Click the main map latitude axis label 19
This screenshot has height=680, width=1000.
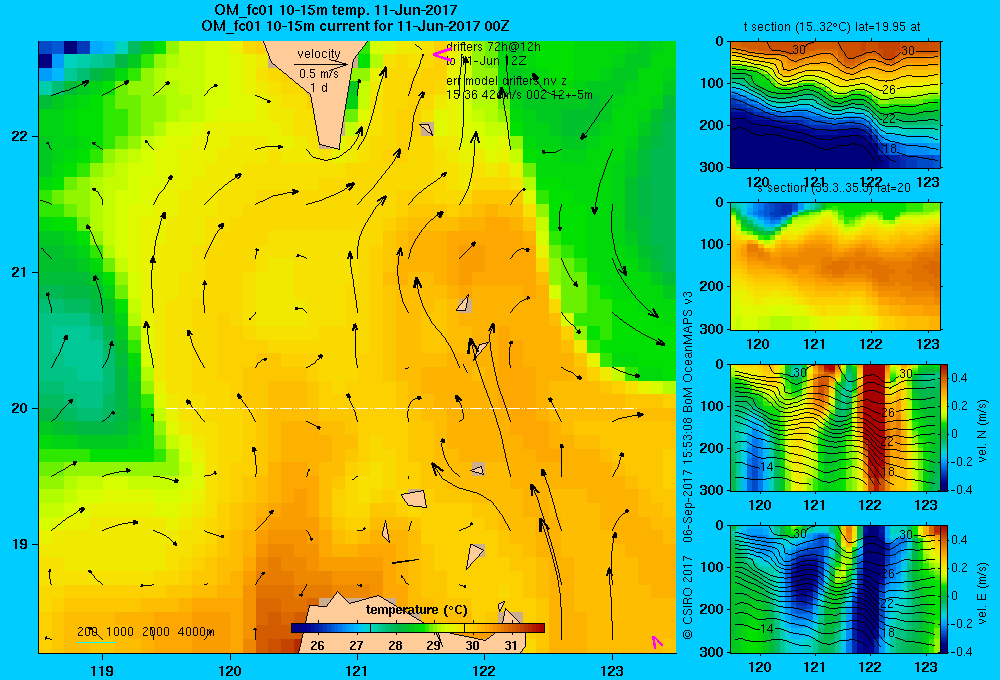point(19,544)
